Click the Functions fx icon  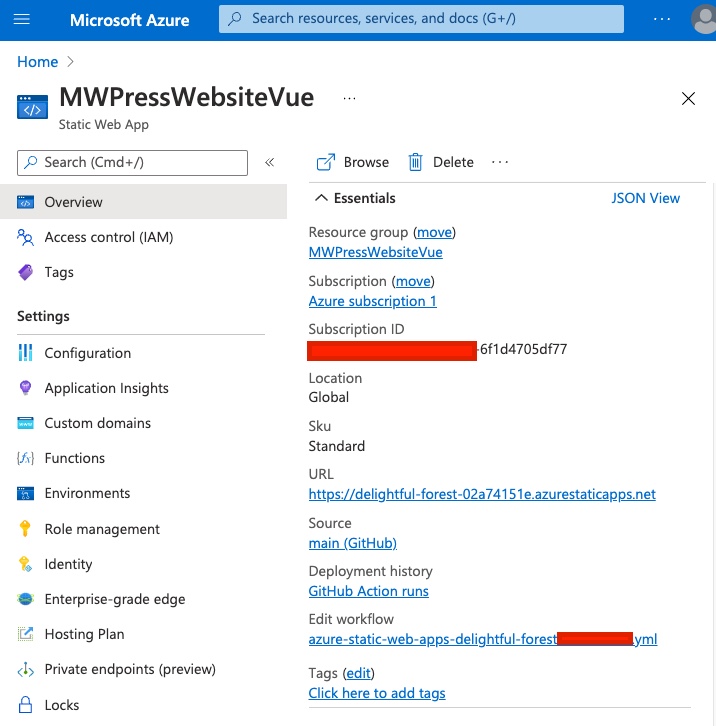coord(25,458)
